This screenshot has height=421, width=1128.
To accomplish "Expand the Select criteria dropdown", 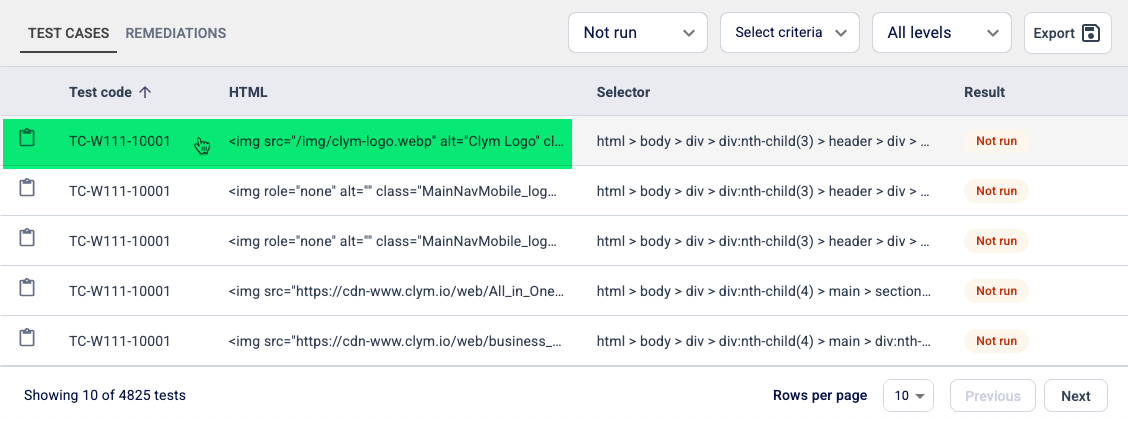I will pos(790,32).
